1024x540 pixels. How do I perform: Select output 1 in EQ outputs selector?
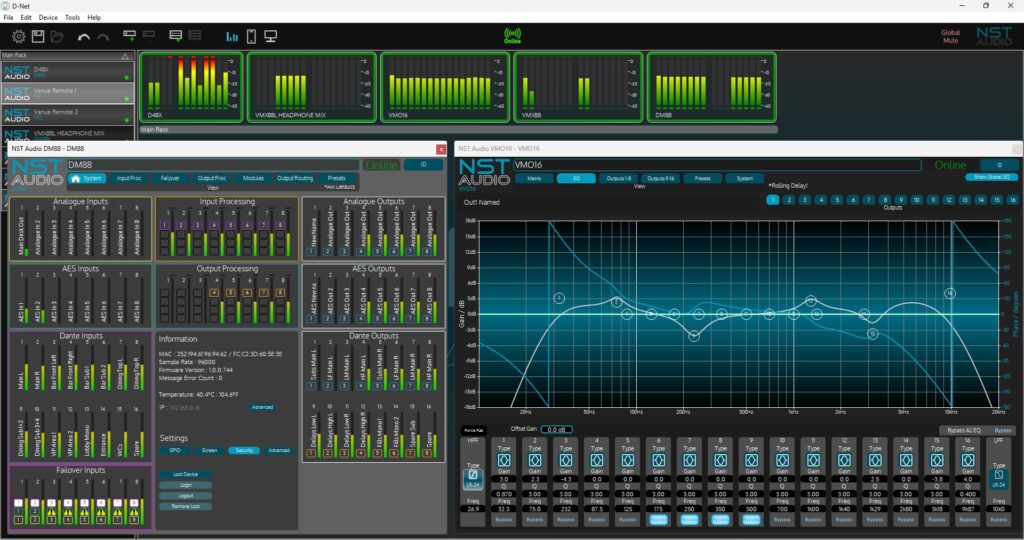click(773, 200)
